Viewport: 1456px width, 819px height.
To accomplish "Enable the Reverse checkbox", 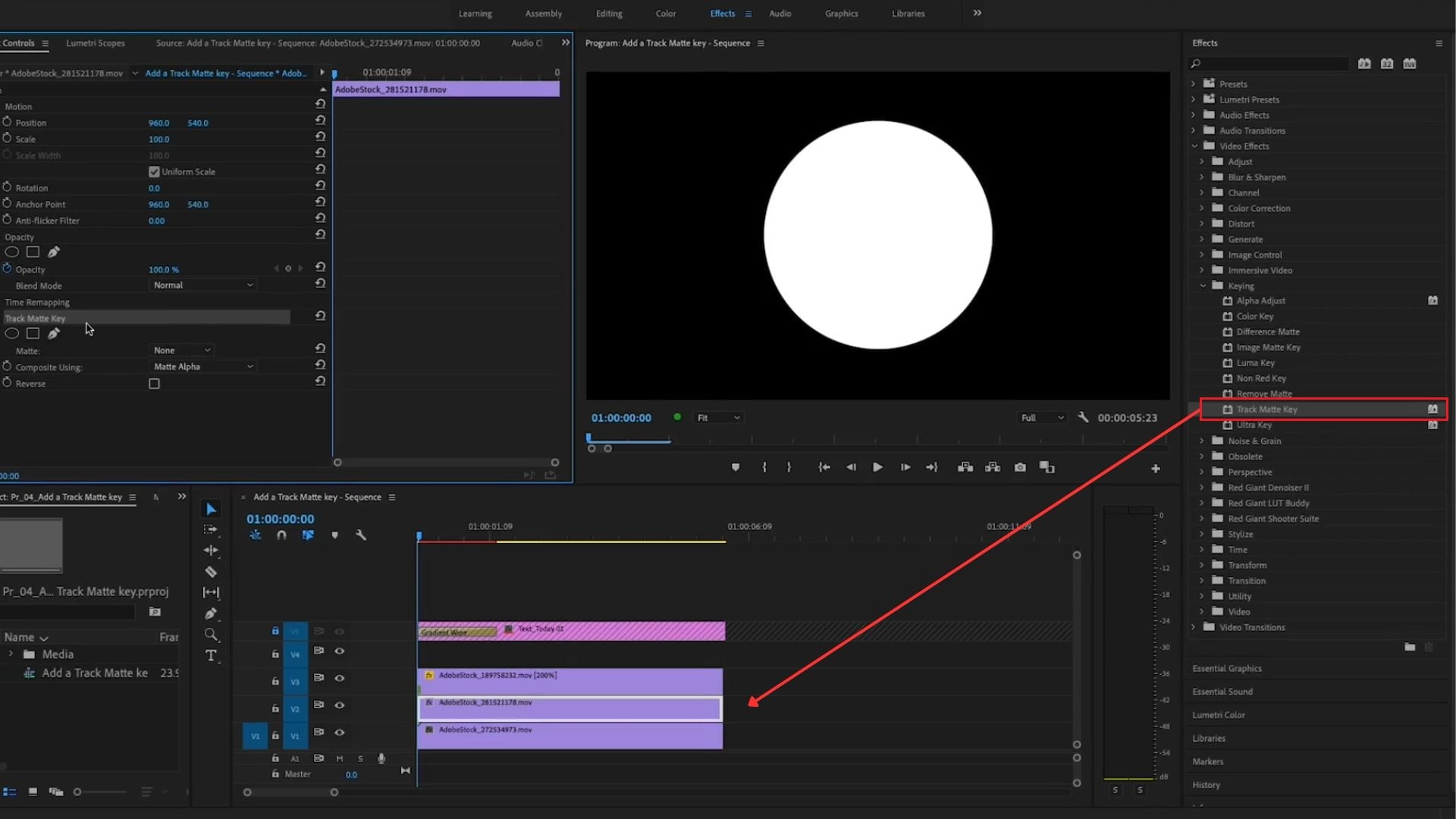I will pos(155,384).
